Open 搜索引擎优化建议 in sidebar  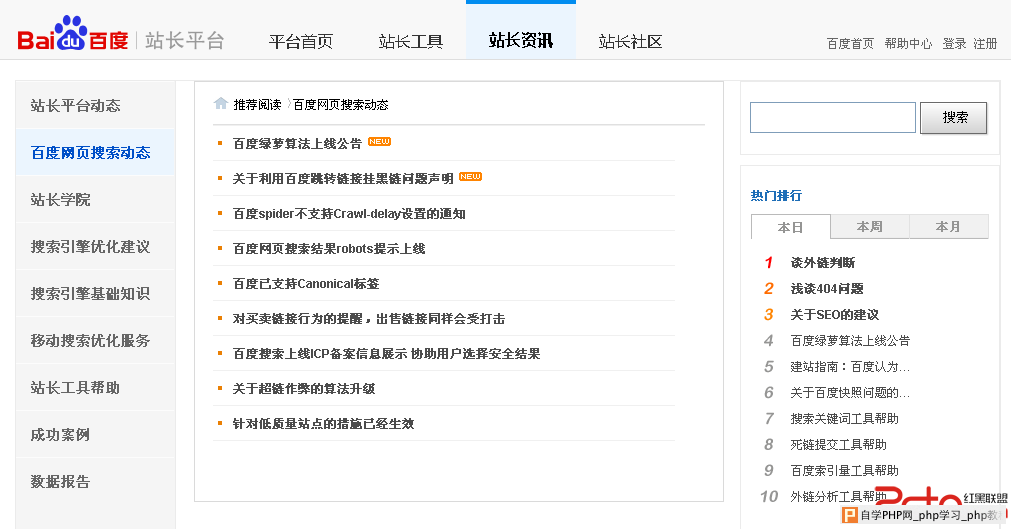[95, 246]
